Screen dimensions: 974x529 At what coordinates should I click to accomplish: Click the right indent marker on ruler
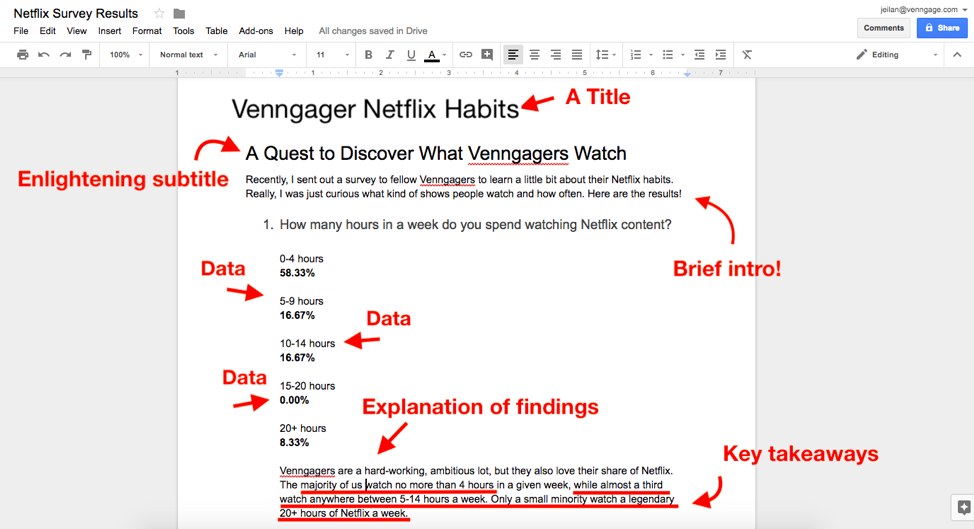pyautogui.click(x=687, y=74)
